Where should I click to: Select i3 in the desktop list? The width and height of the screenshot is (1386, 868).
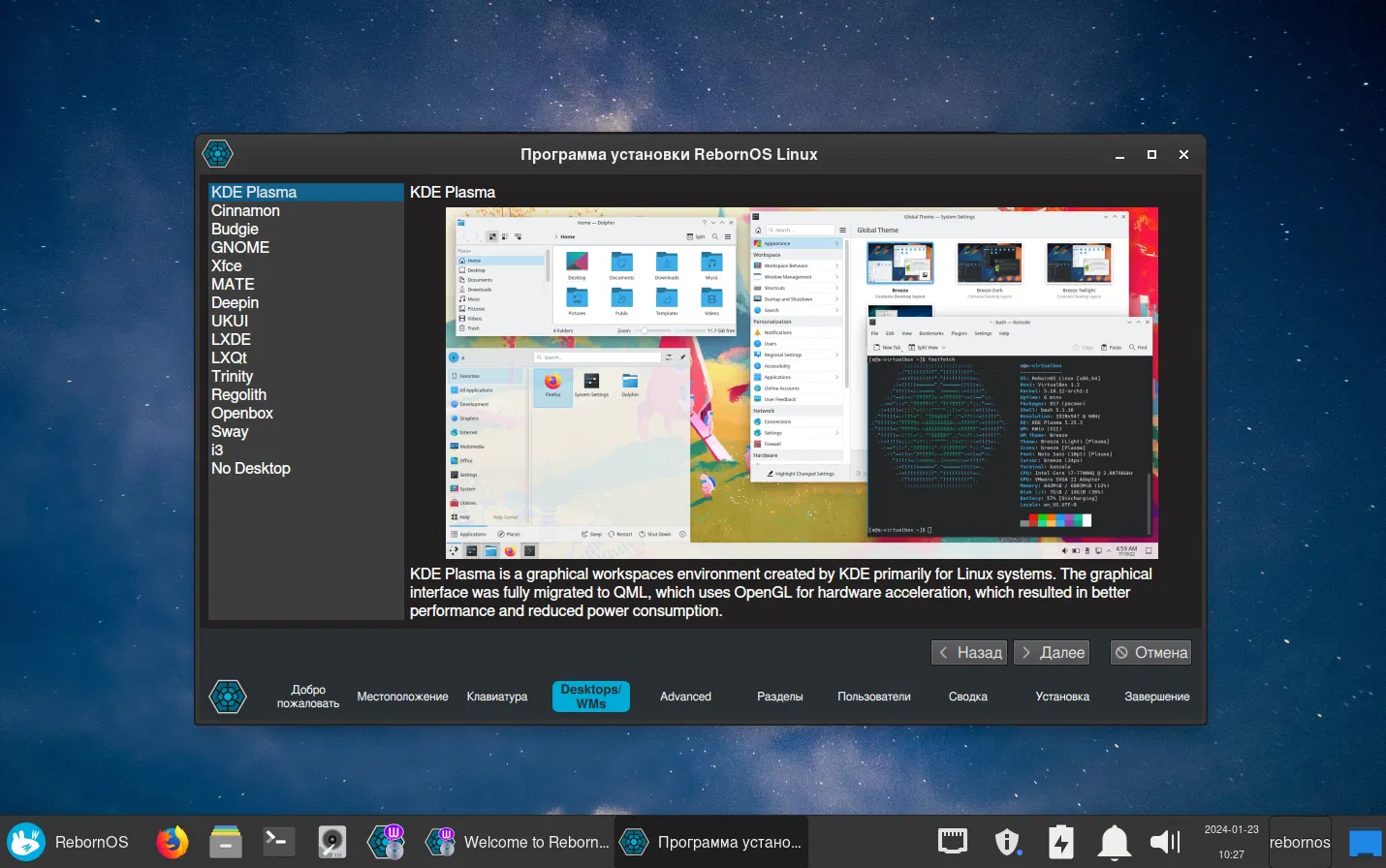(306, 449)
